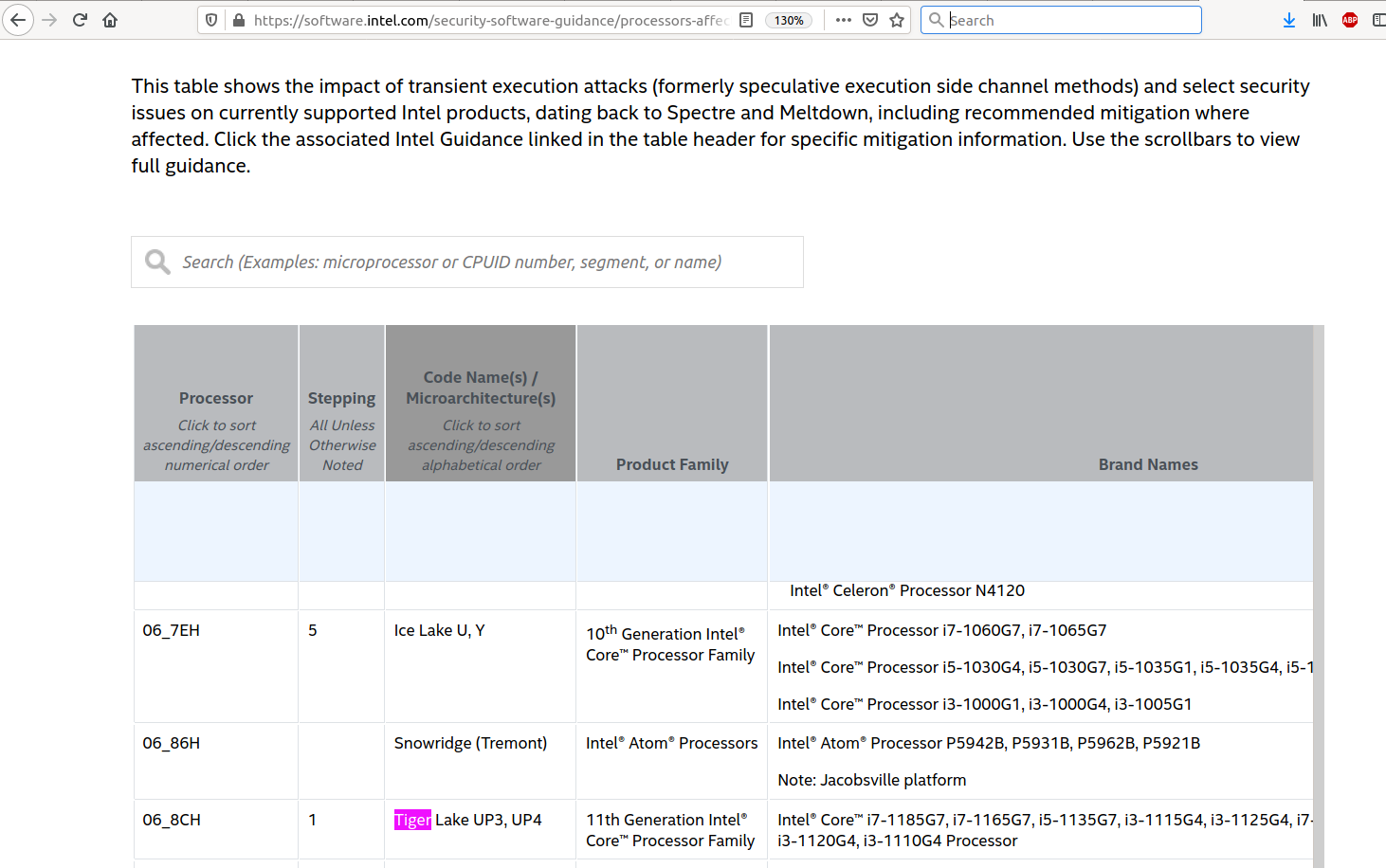Focus the Firefox search bar
The image size is (1386, 868).
1071,20
